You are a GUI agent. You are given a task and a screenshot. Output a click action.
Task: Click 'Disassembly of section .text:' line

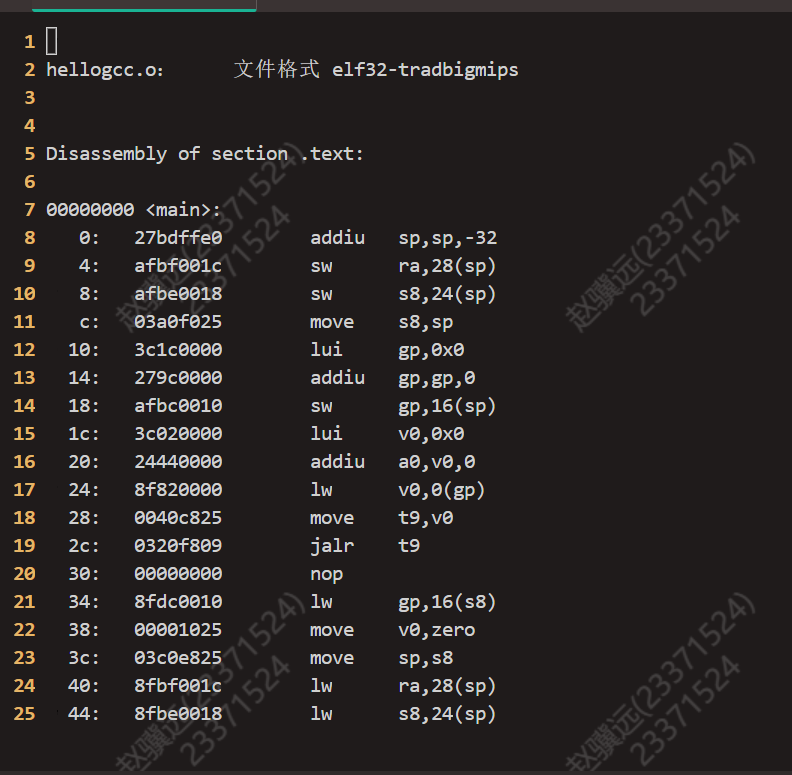pos(205,154)
